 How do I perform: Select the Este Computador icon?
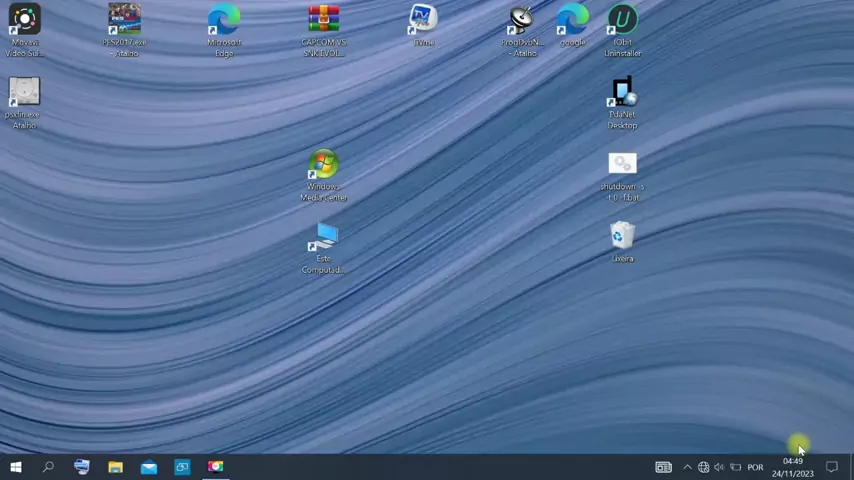point(323,238)
